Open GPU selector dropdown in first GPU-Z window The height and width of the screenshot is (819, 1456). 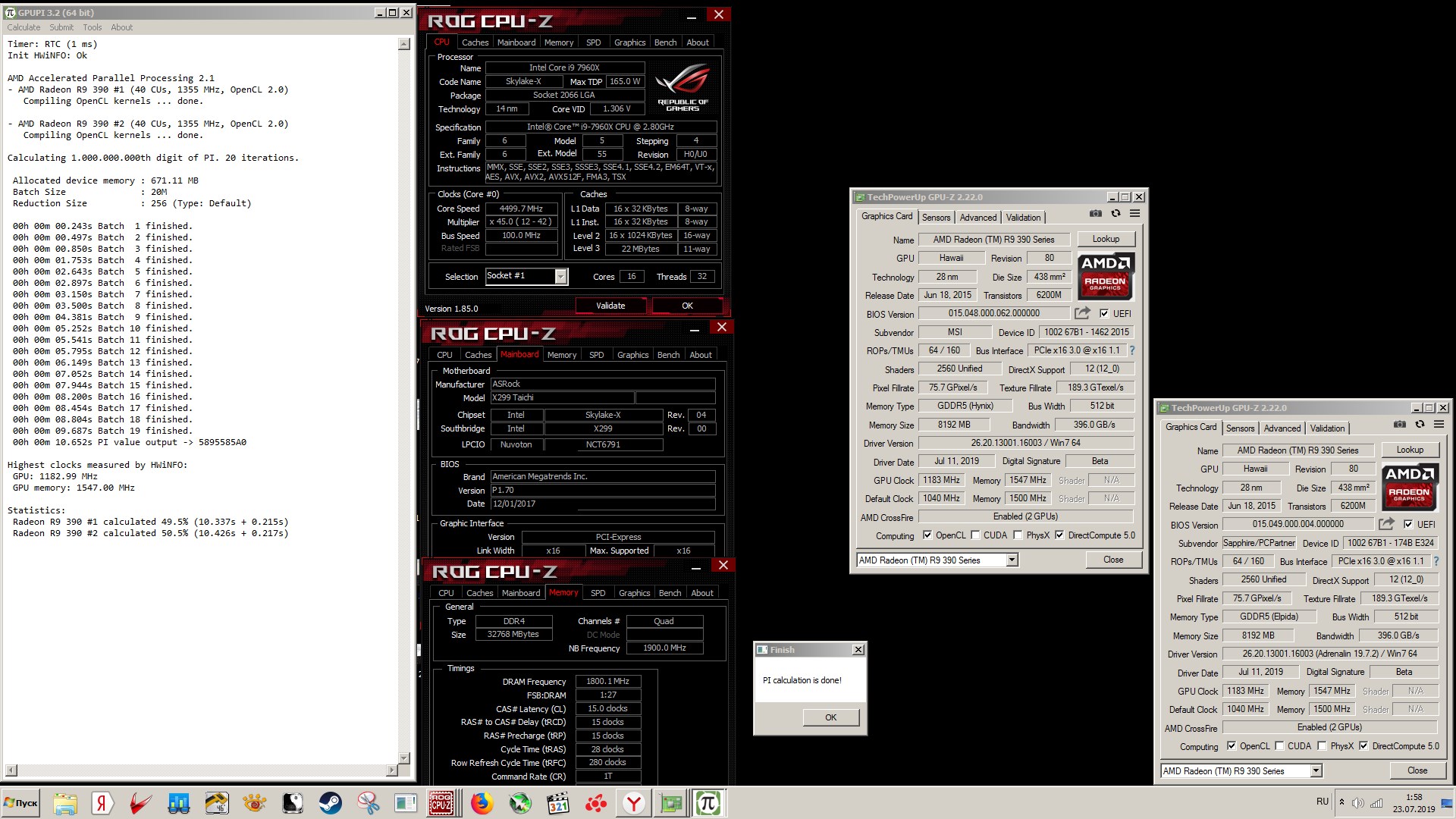pyautogui.click(x=1012, y=560)
